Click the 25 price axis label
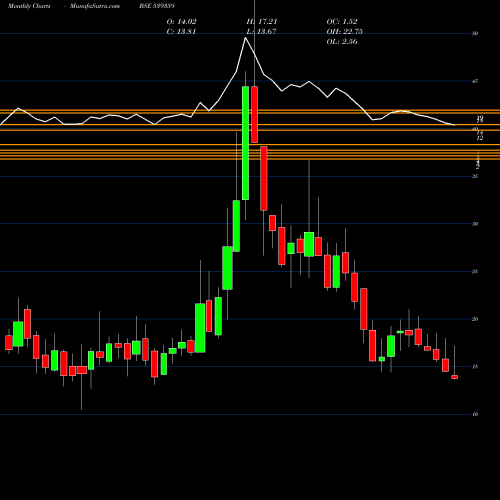 [x=475, y=272]
